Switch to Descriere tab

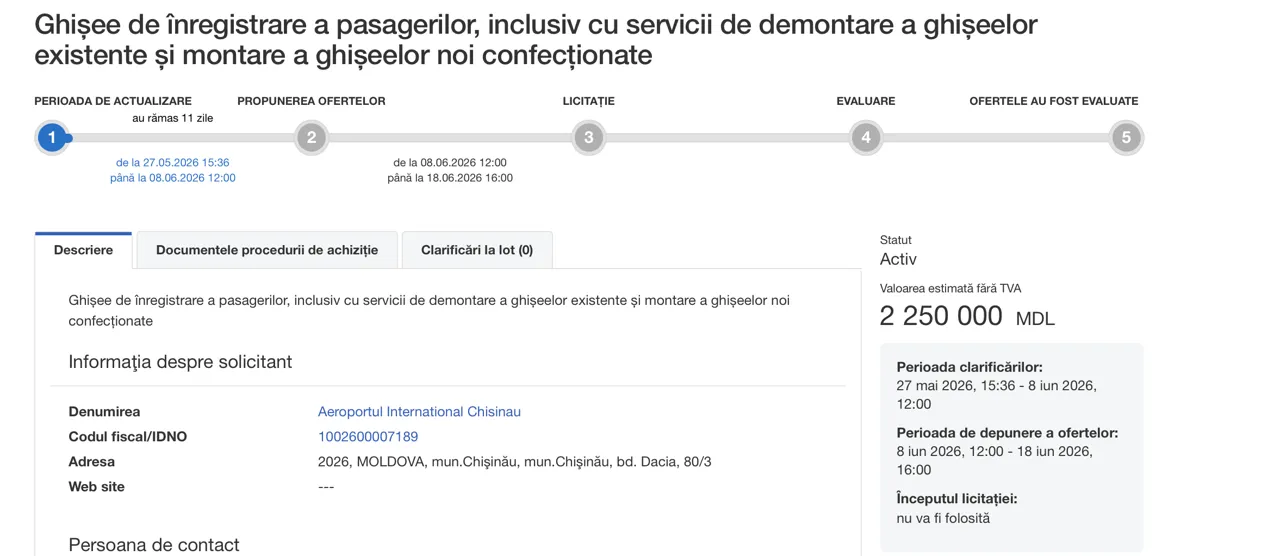tap(84, 250)
